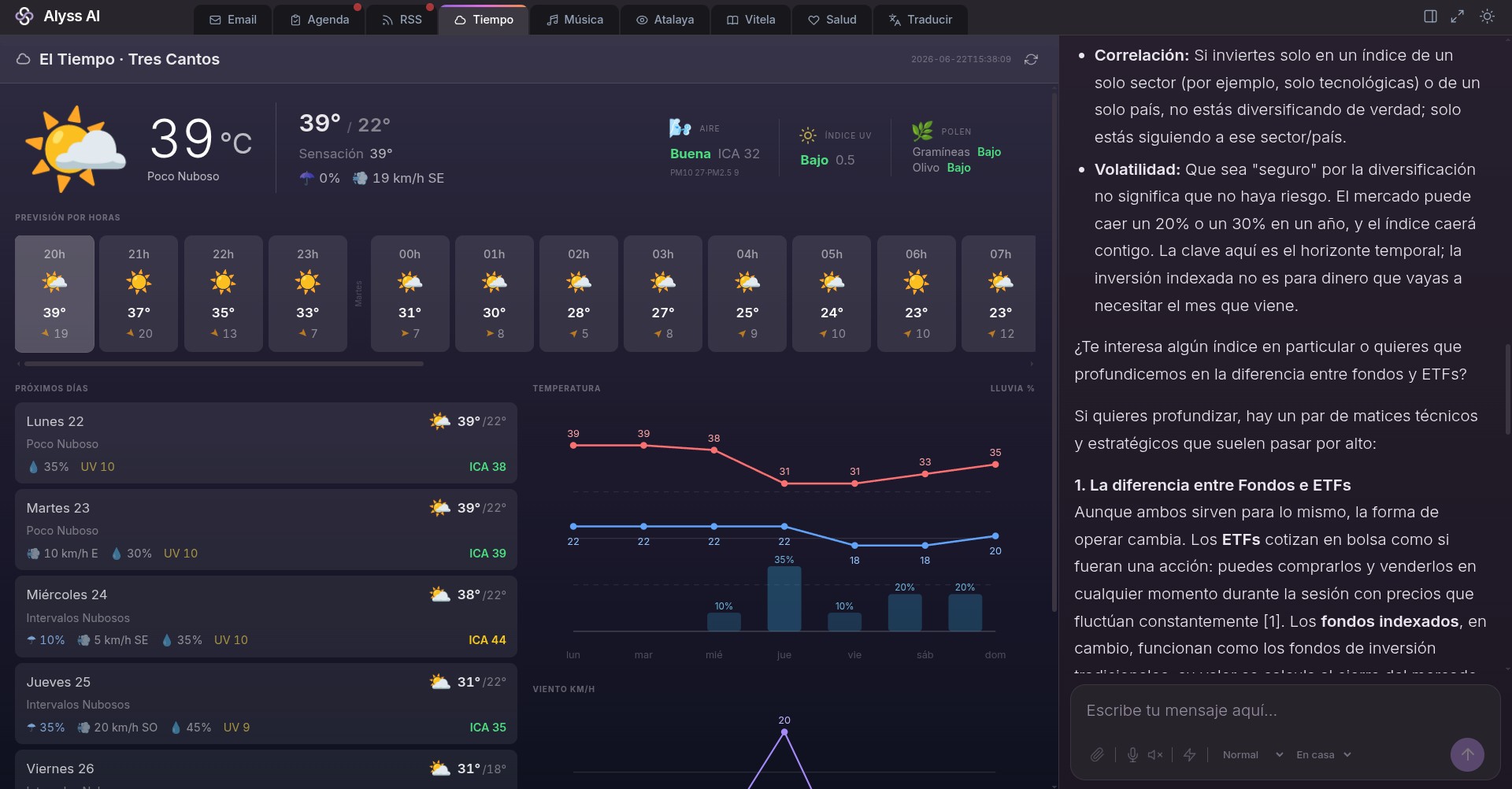1512x789 pixels.
Task: Open the Martes 23 forecast row
Action: click(x=266, y=529)
